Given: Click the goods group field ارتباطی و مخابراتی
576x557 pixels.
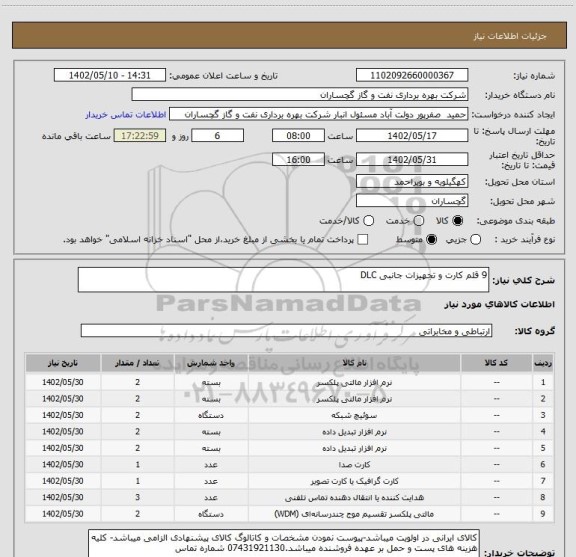Looking at the screenshot, I should click(x=286, y=331).
